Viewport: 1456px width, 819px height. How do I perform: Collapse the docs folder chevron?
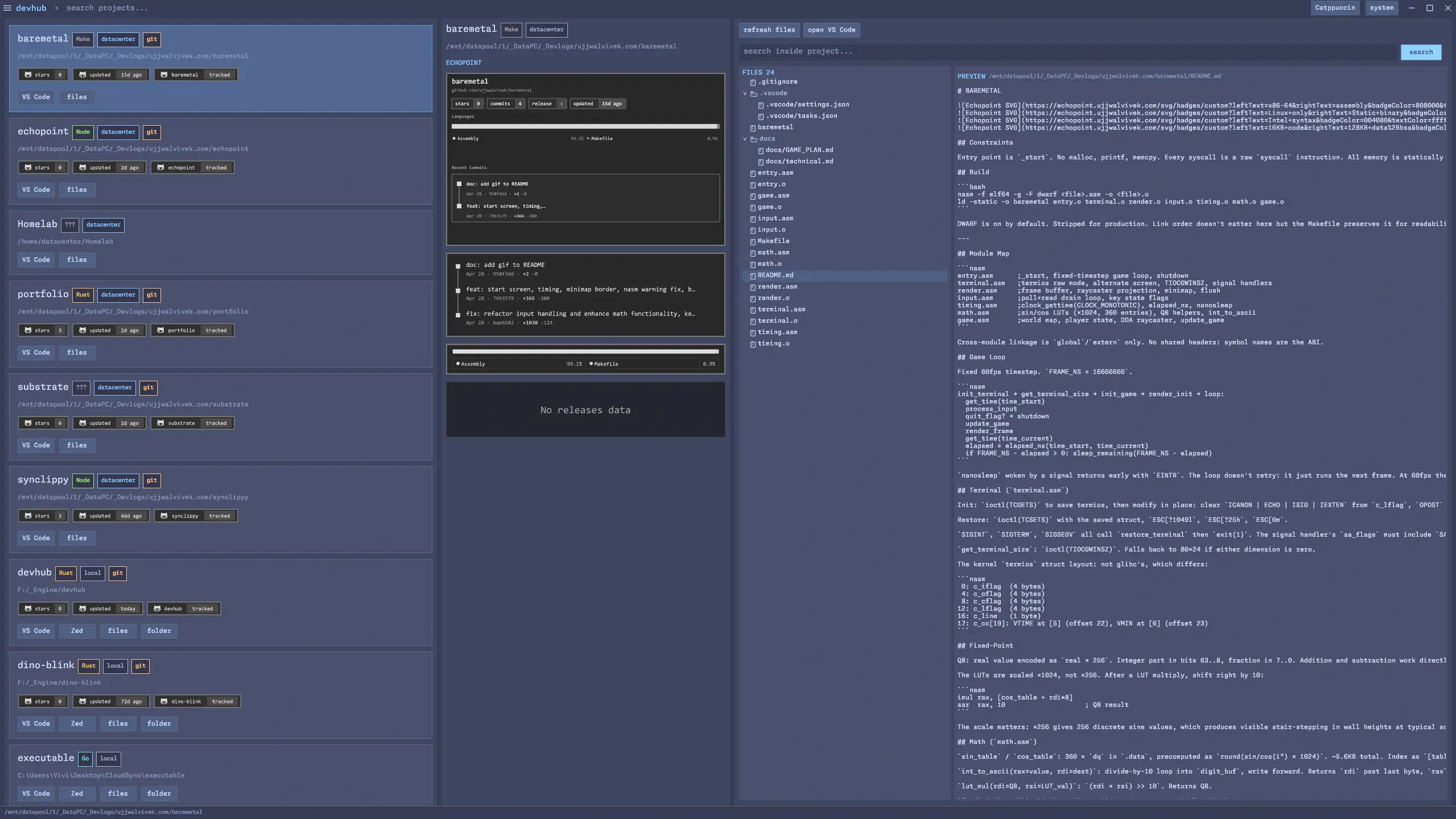point(745,139)
